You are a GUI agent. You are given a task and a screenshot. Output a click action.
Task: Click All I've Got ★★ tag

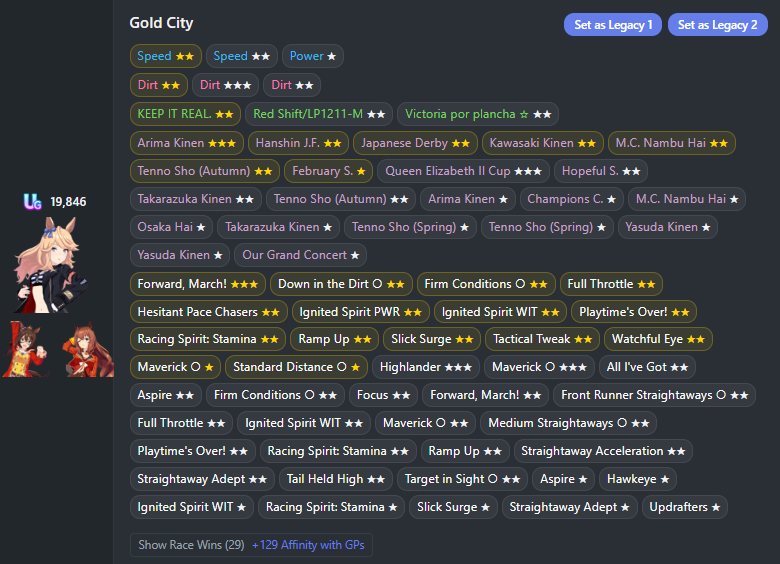(x=647, y=367)
